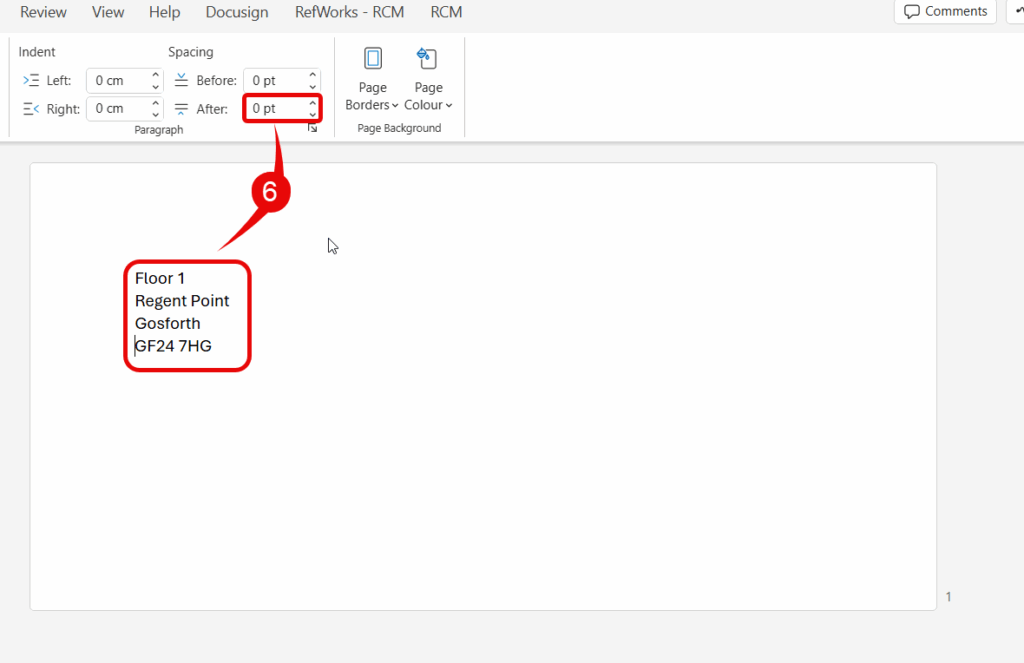Click the Indent Left icon
This screenshot has width=1024, height=663.
pos(31,81)
